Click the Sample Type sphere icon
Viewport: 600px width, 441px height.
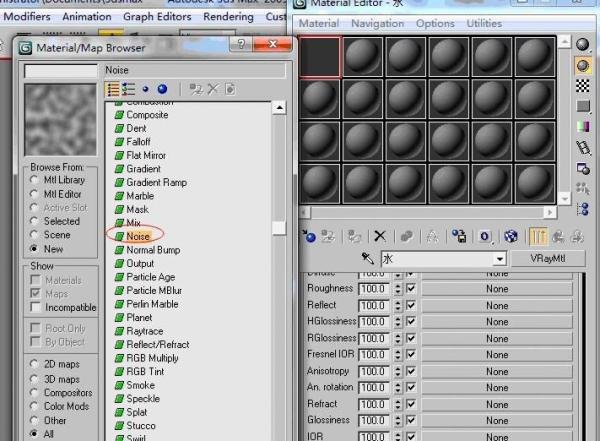tap(583, 45)
